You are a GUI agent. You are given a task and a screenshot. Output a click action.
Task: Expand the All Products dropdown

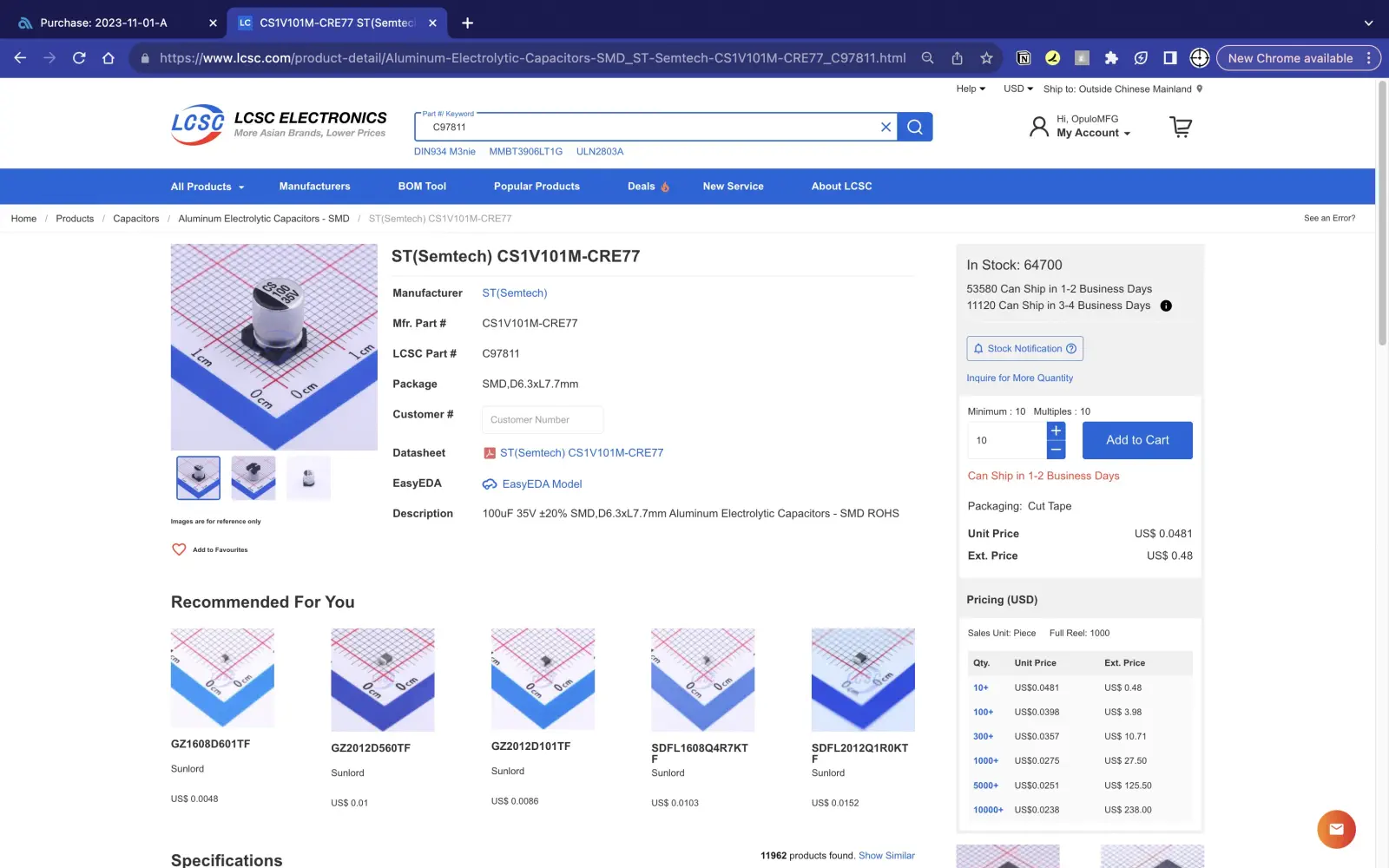pyautogui.click(x=207, y=187)
